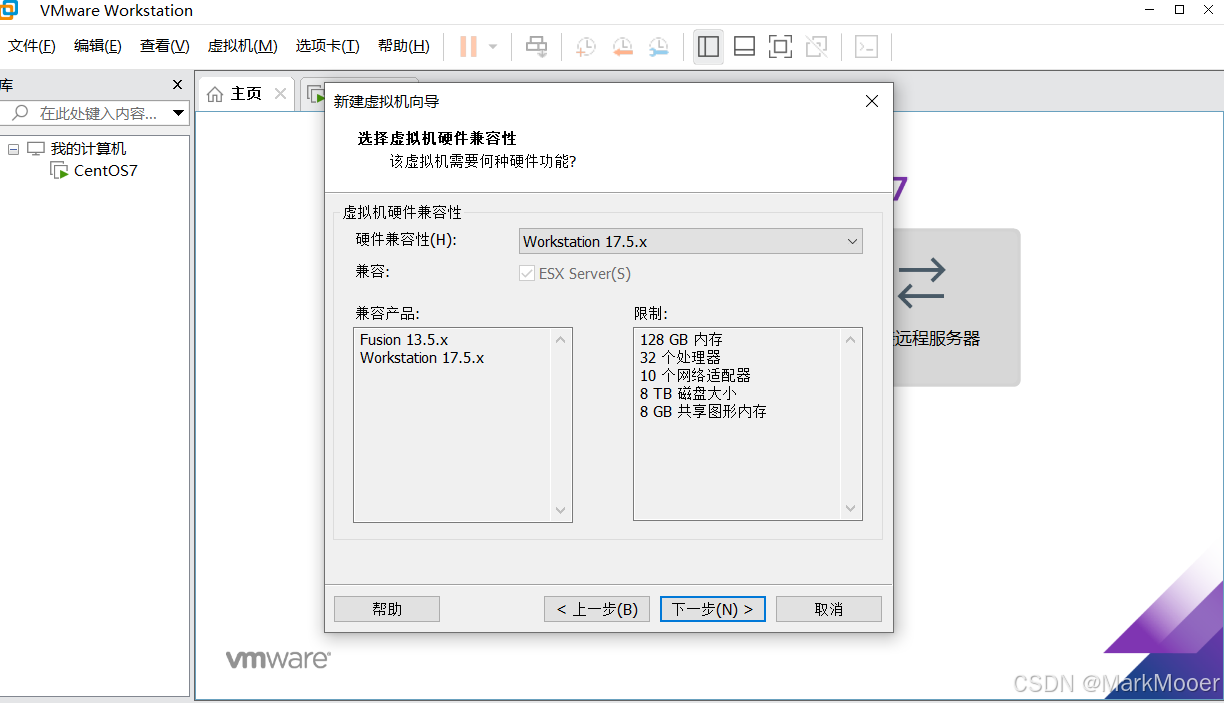The image size is (1224, 703).
Task: Click the 10 个网络适配器 limit entry
Action: pyautogui.click(x=695, y=376)
